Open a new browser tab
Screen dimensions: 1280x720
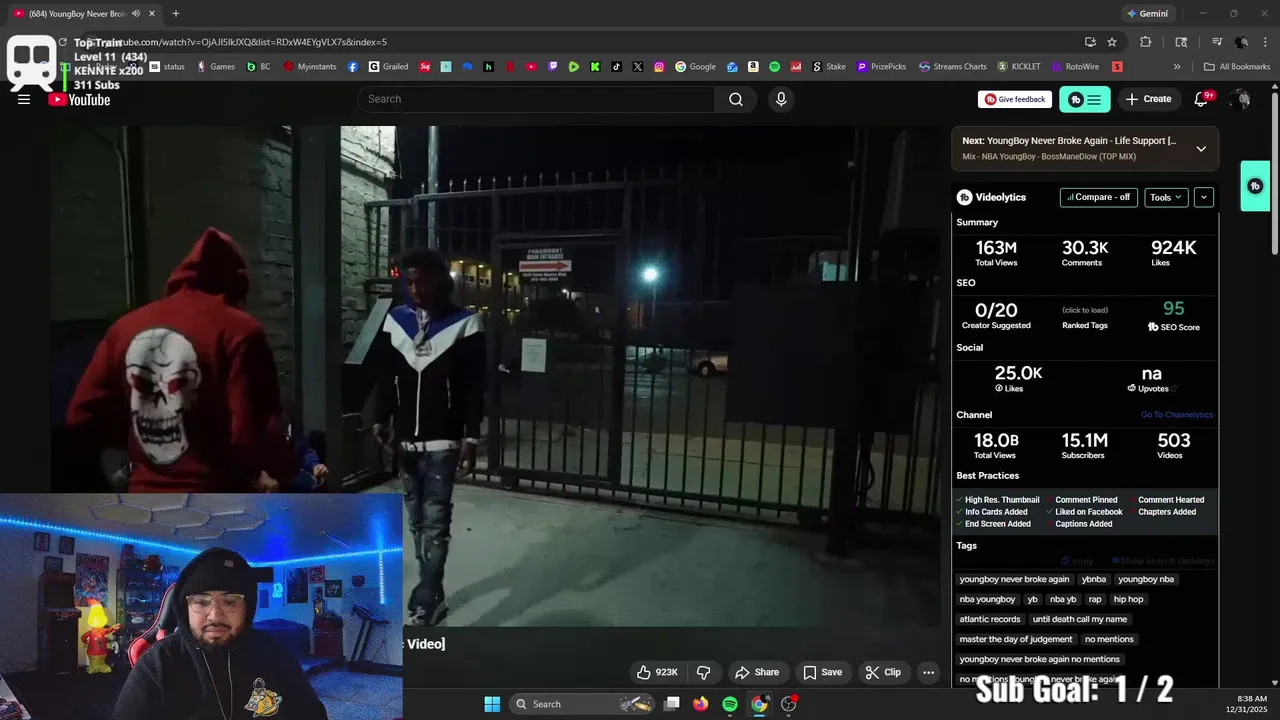(x=176, y=14)
